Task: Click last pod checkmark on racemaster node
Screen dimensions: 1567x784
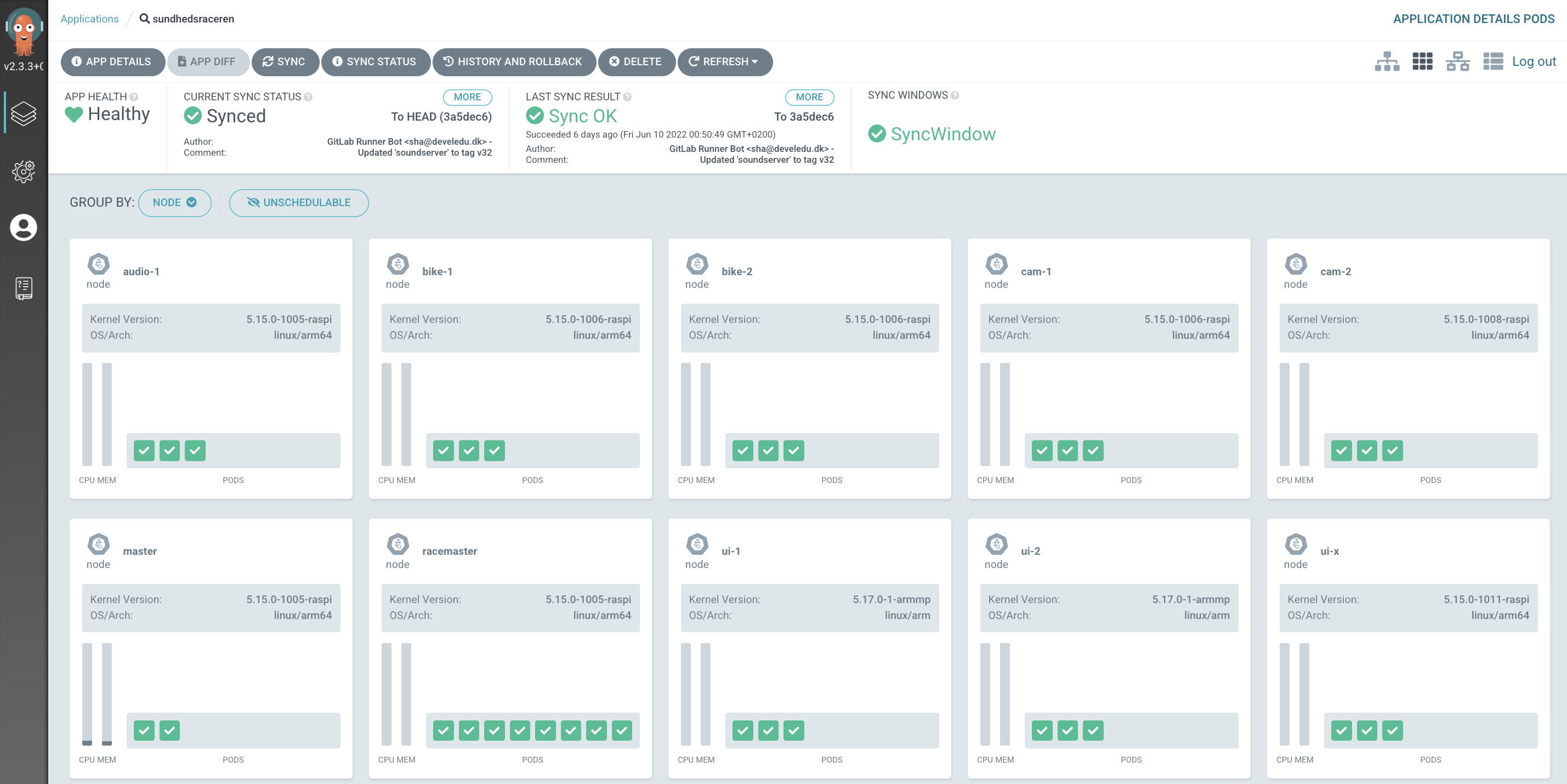Action: 622,730
